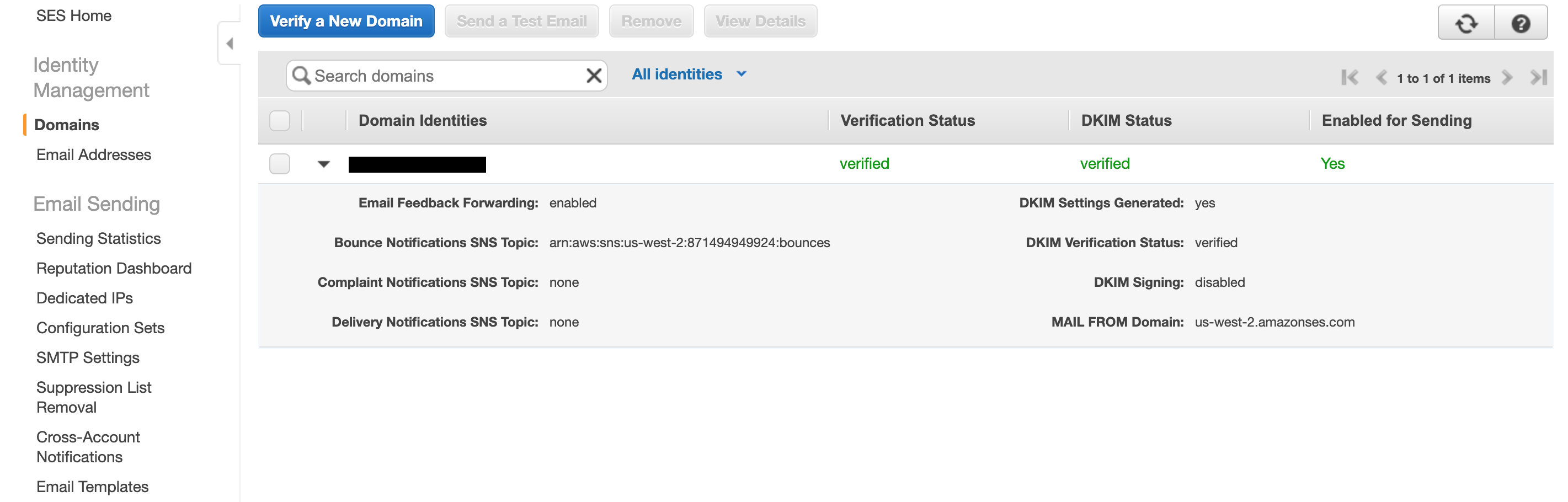1568x502 pixels.
Task: Collapse the expanded domain details
Action: 323,164
